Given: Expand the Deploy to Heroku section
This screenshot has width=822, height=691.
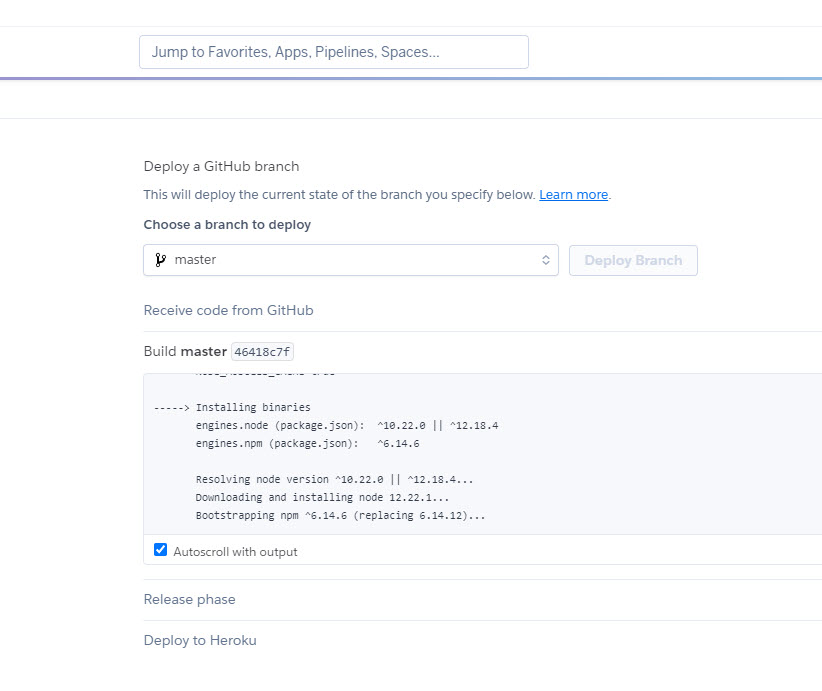Looking at the screenshot, I should 200,641.
